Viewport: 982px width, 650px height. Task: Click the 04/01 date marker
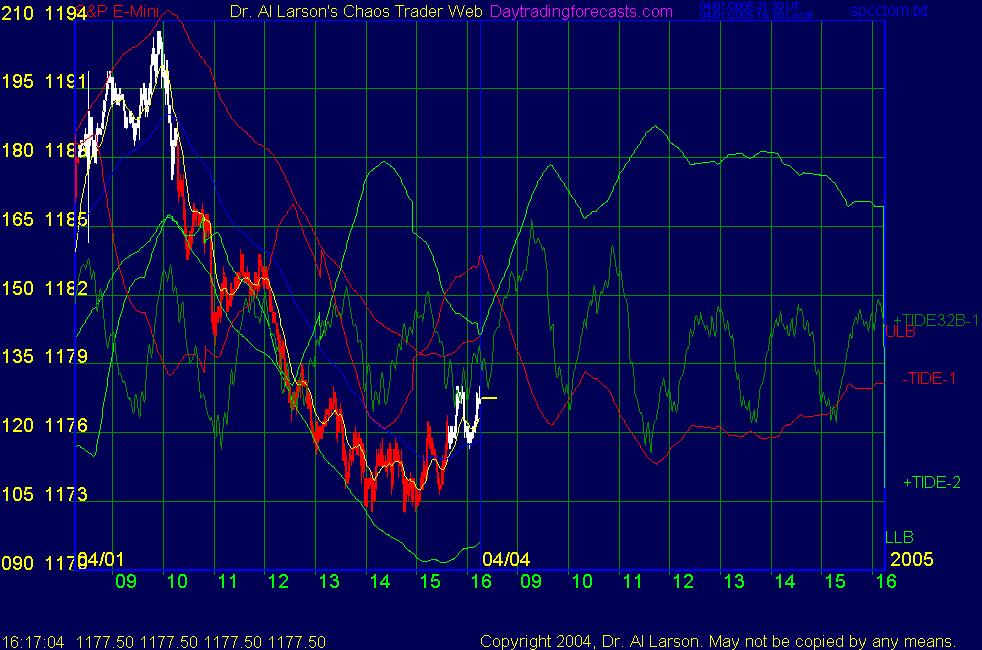coord(101,558)
